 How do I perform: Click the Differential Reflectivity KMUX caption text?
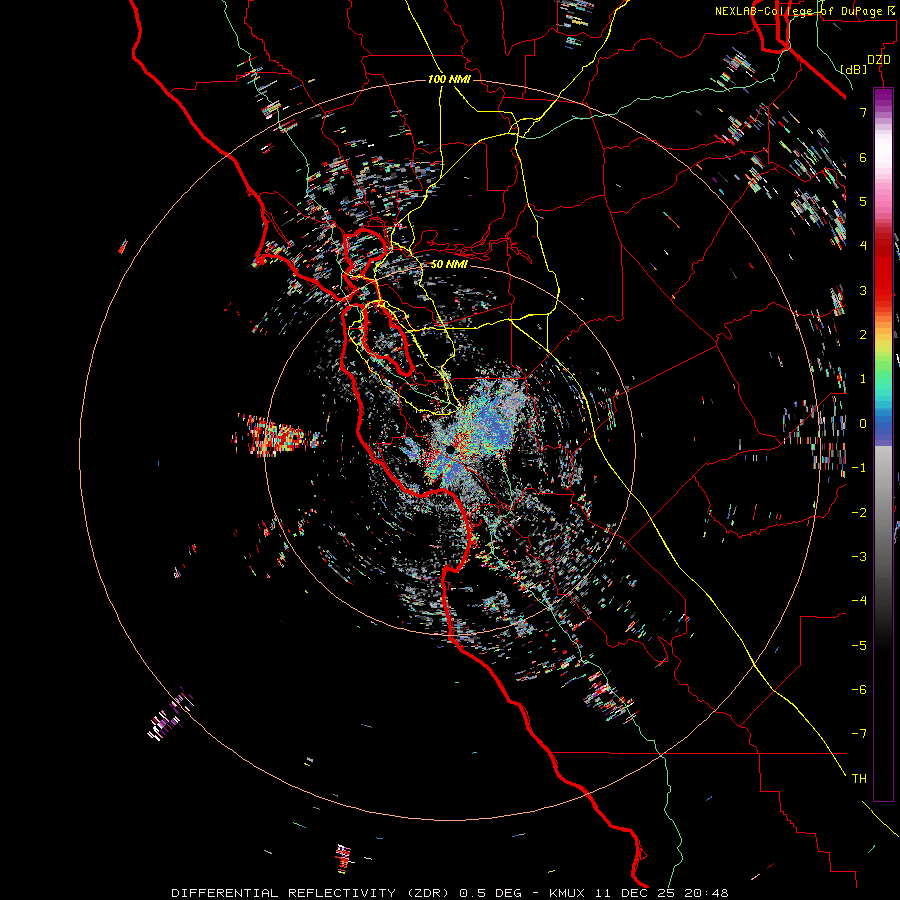pos(450,893)
